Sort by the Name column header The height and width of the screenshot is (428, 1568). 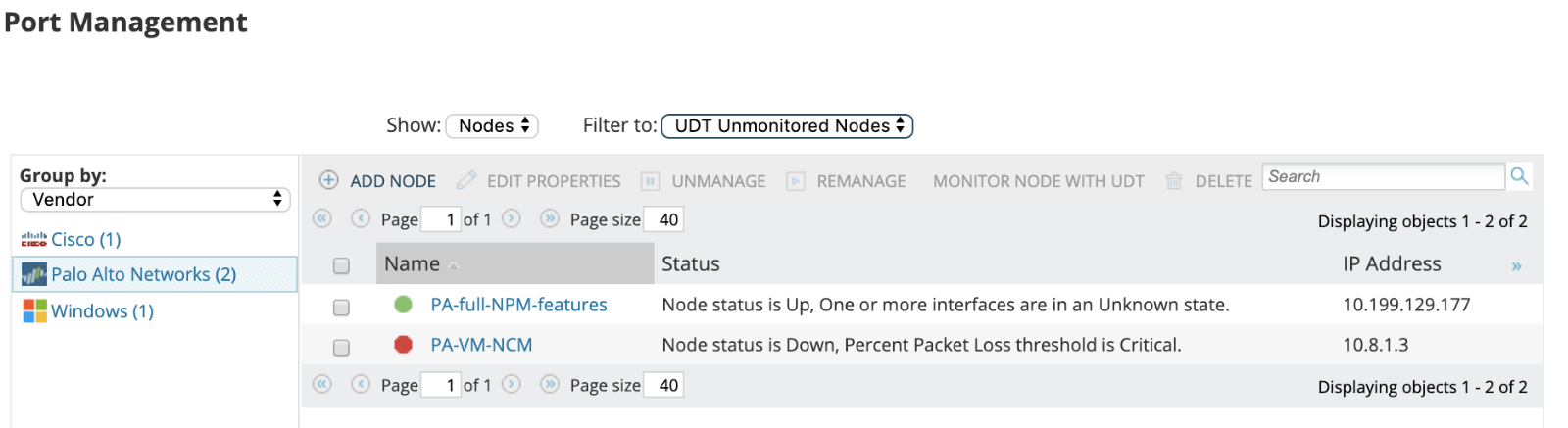(413, 264)
